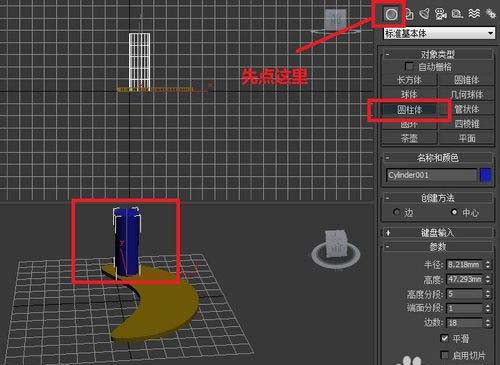Image resolution: width=500 pixels, height=365 pixels.
Task: Open the 标准基本体 dropdown list
Action: pos(439,33)
